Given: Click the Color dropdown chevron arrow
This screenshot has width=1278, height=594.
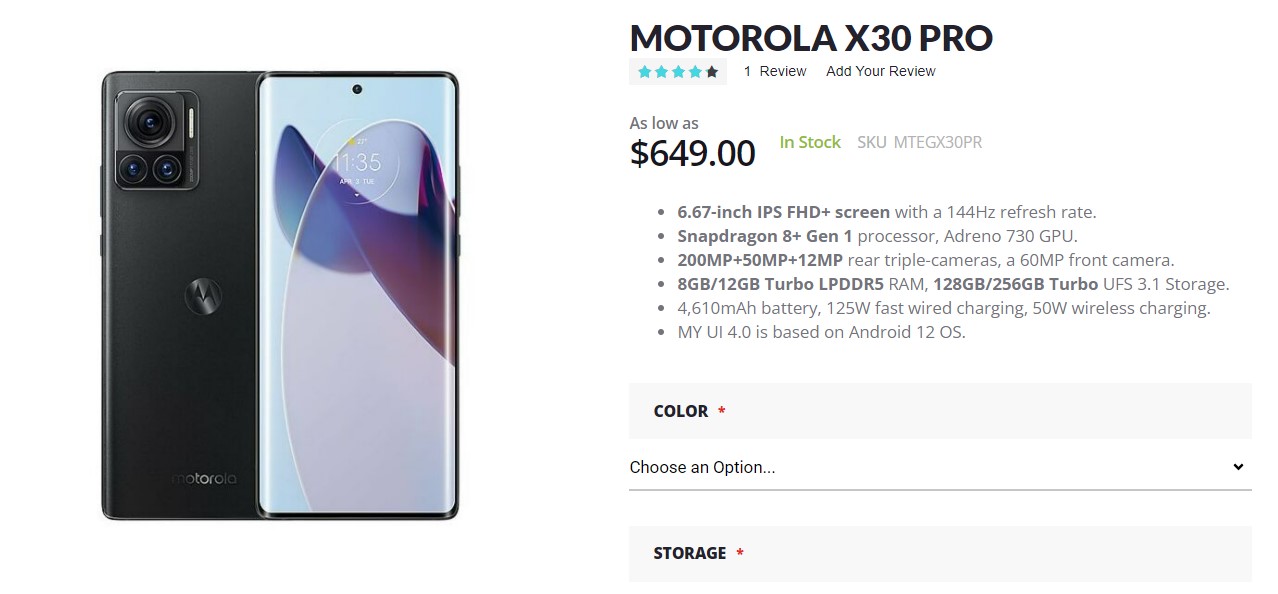Looking at the screenshot, I should pyautogui.click(x=1238, y=467).
